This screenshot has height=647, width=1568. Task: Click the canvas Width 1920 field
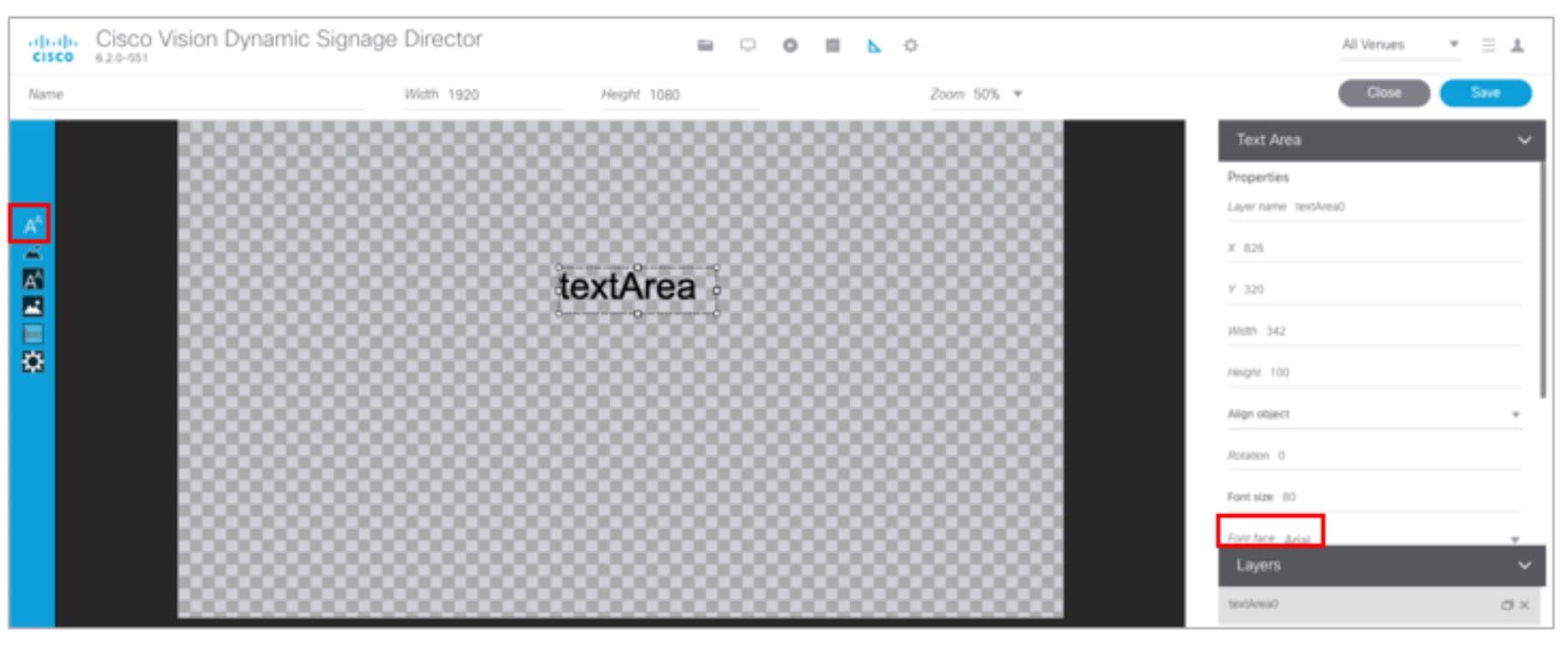(483, 94)
